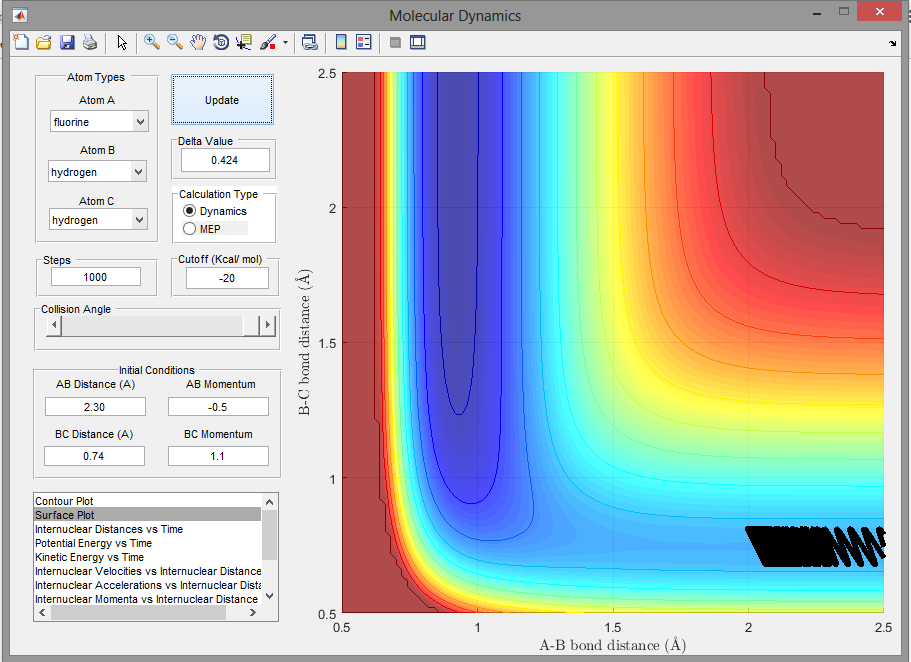Select the Zoom Out magnifier tool

175,42
